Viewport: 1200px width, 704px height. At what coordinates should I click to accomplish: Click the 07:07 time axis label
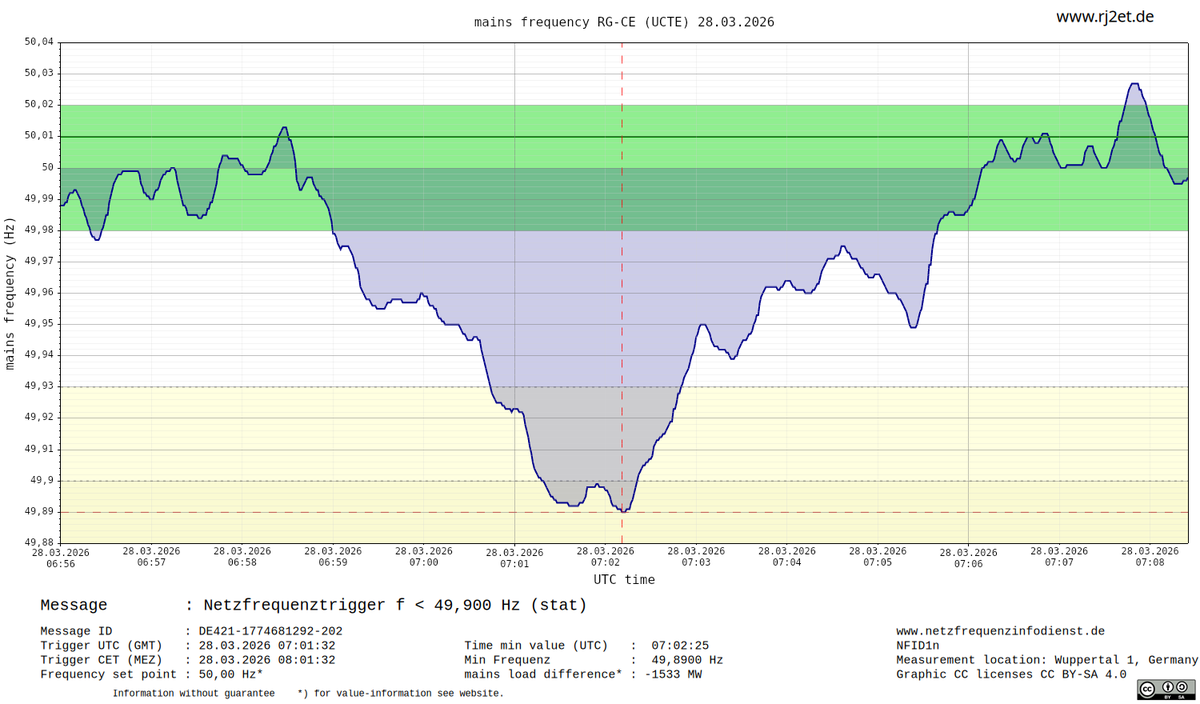[x=1059, y=557]
